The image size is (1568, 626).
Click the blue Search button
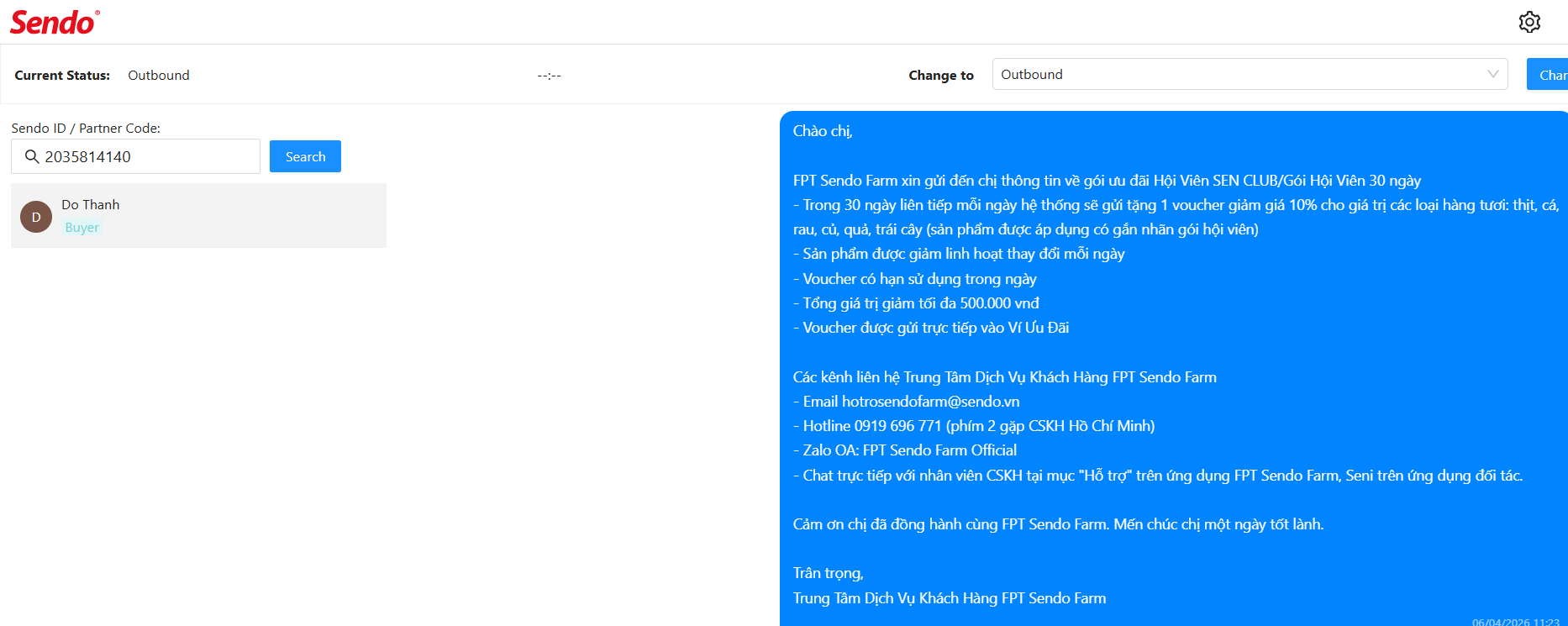point(305,156)
